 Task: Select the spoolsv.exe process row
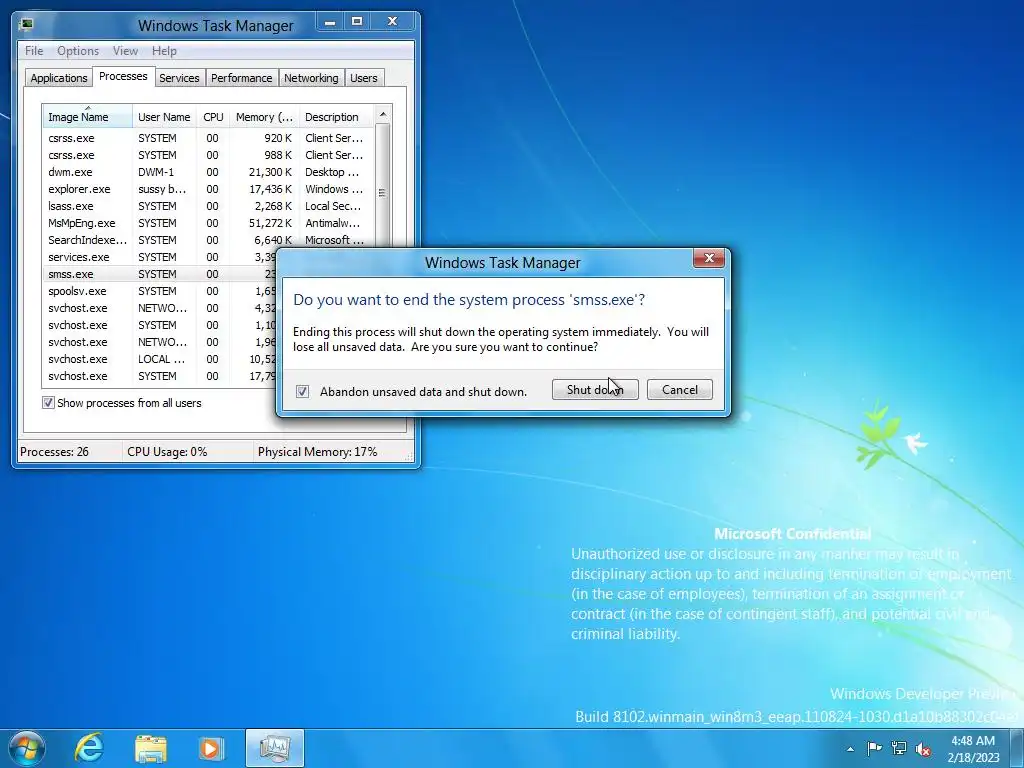[x=159, y=291]
